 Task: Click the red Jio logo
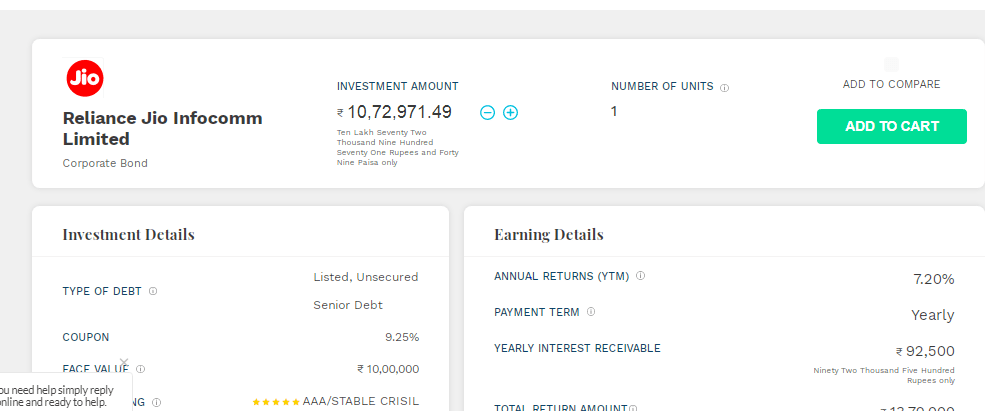point(85,78)
